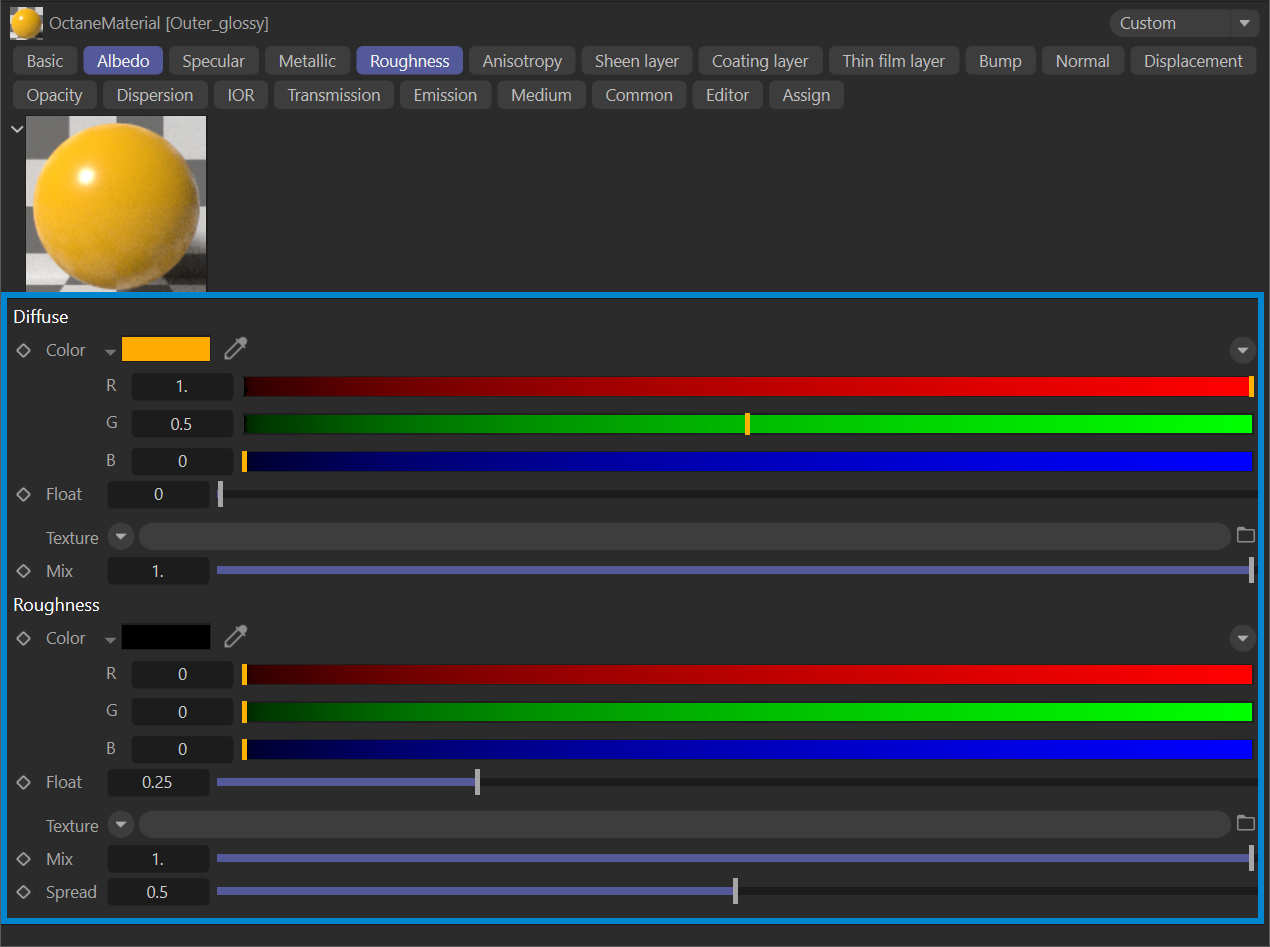
Task: Click the Spread keyframe diamond icon
Action: tap(24, 892)
